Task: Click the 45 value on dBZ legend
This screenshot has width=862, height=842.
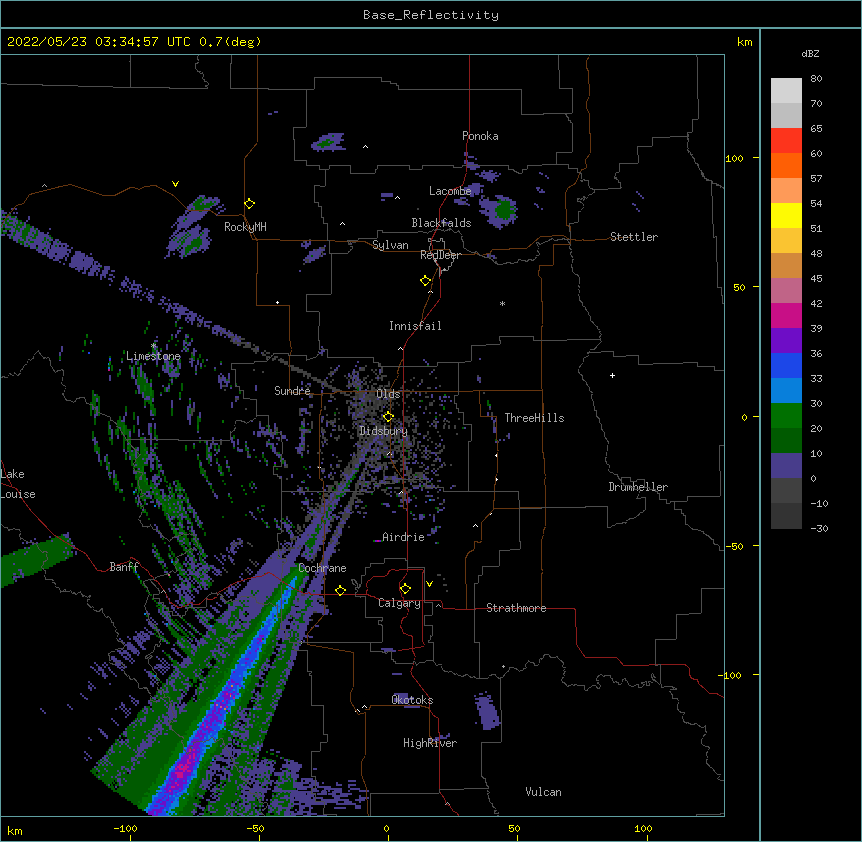Action: pyautogui.click(x=816, y=279)
